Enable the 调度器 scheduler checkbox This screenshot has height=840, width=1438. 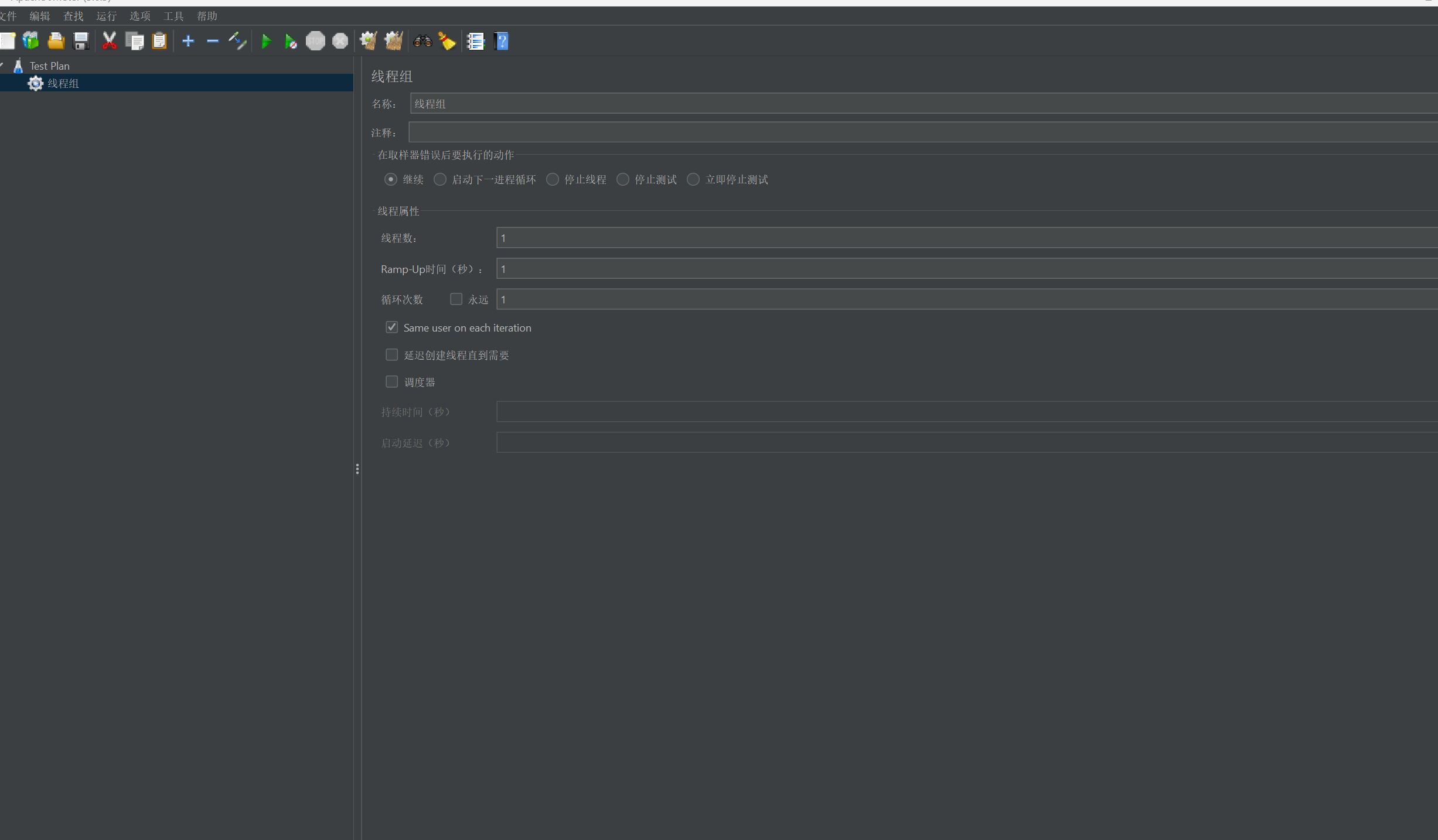[x=391, y=382]
